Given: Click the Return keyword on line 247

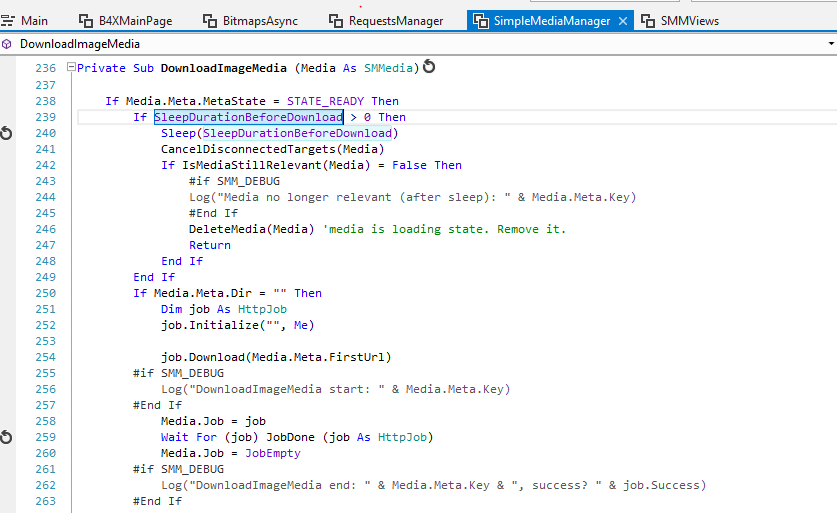Looking at the screenshot, I should coord(210,245).
